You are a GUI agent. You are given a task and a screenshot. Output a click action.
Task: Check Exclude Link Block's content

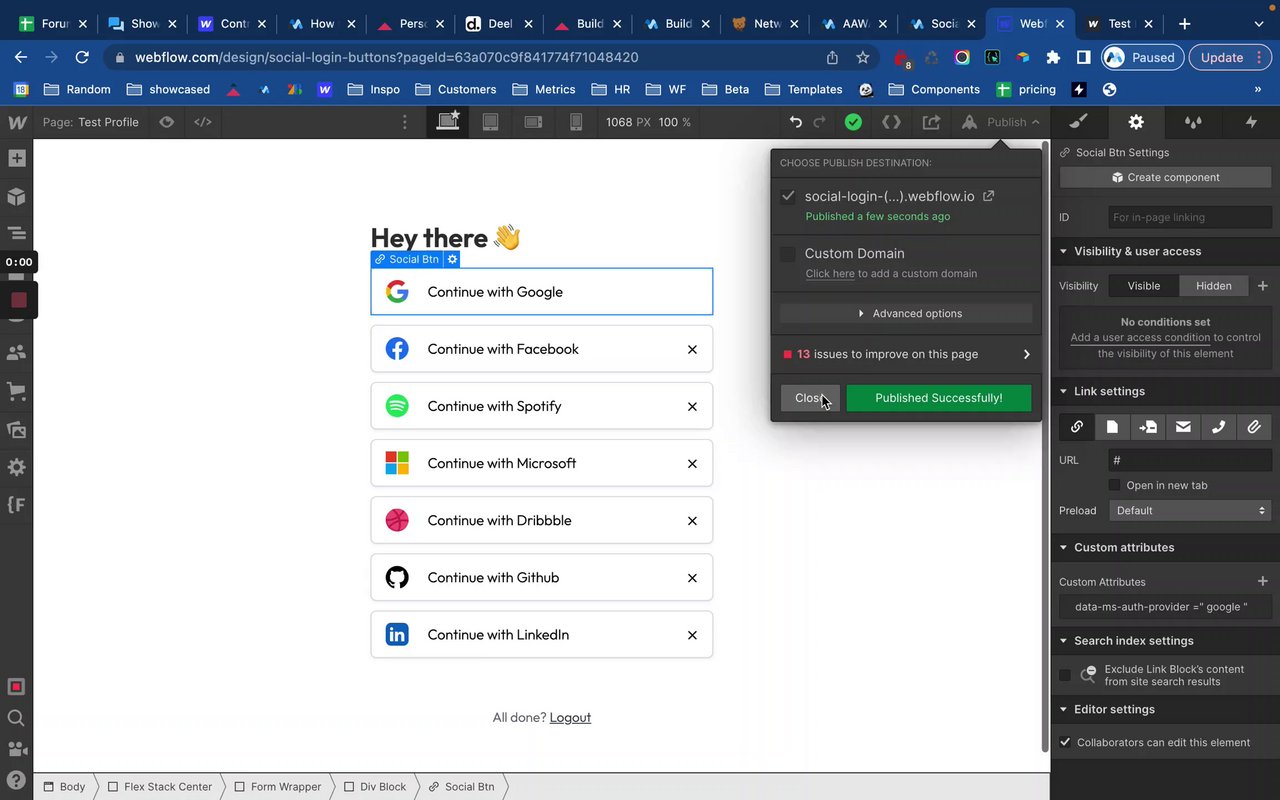tap(1065, 675)
